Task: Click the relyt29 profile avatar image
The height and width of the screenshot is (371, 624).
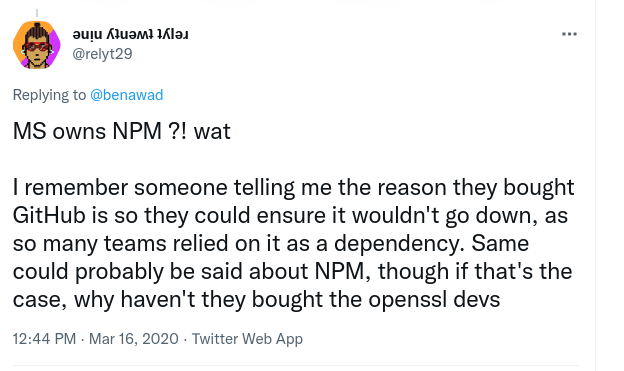Action: click(x=37, y=45)
